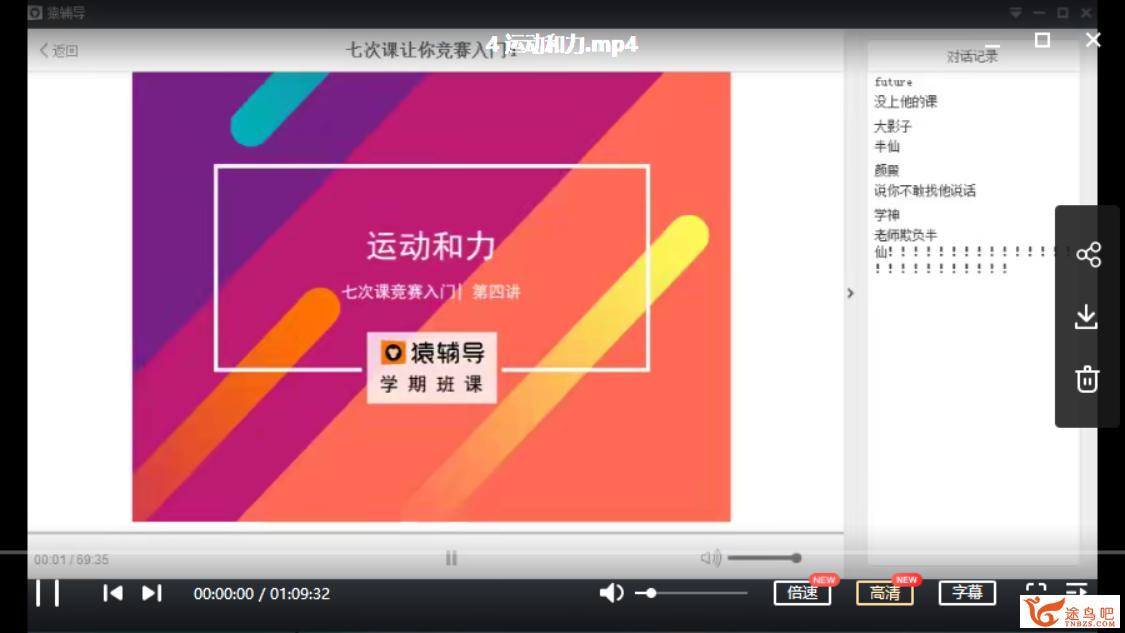Viewport: 1125px width, 633px height.
Task: Toggle the 字幕 subtitles button
Action: 967,593
